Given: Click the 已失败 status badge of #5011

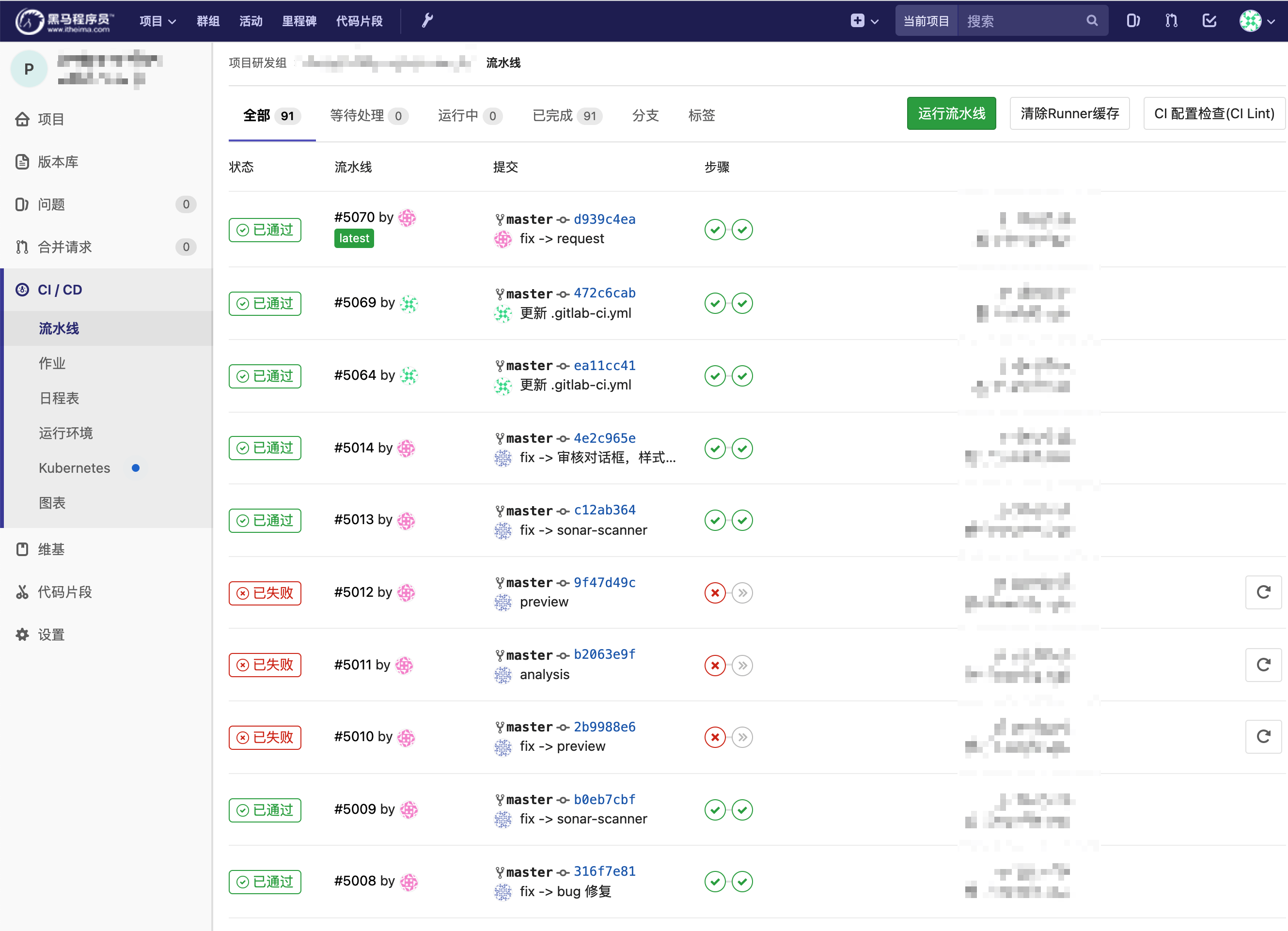Looking at the screenshot, I should (x=265, y=665).
